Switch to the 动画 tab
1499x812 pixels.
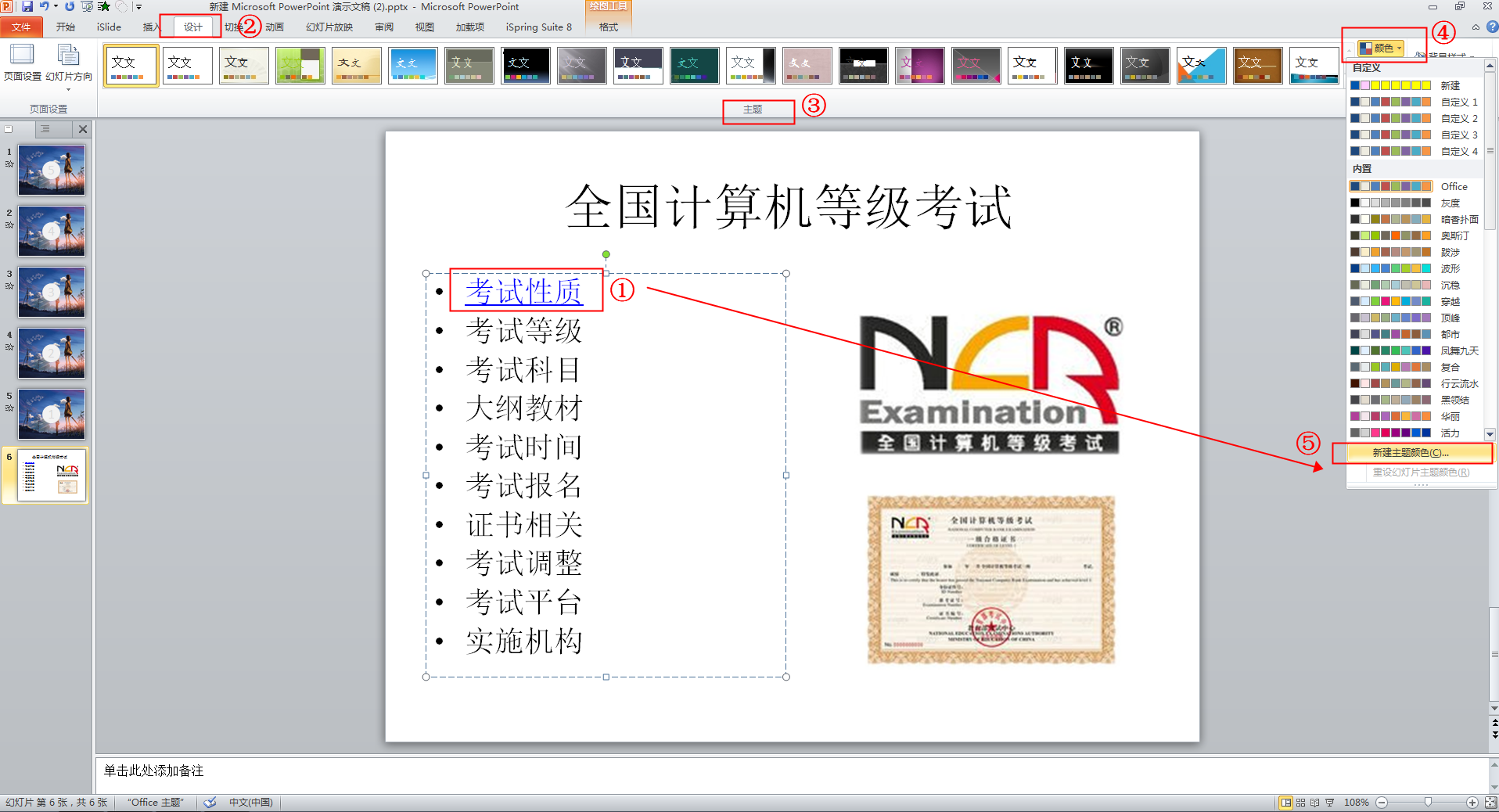(275, 27)
